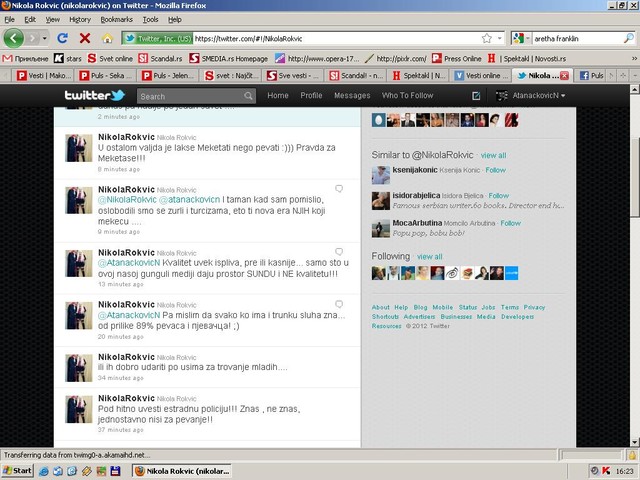Screen dimensions: 640x480
Task: Open the Messages page in Twitter nav
Action: click(x=351, y=96)
